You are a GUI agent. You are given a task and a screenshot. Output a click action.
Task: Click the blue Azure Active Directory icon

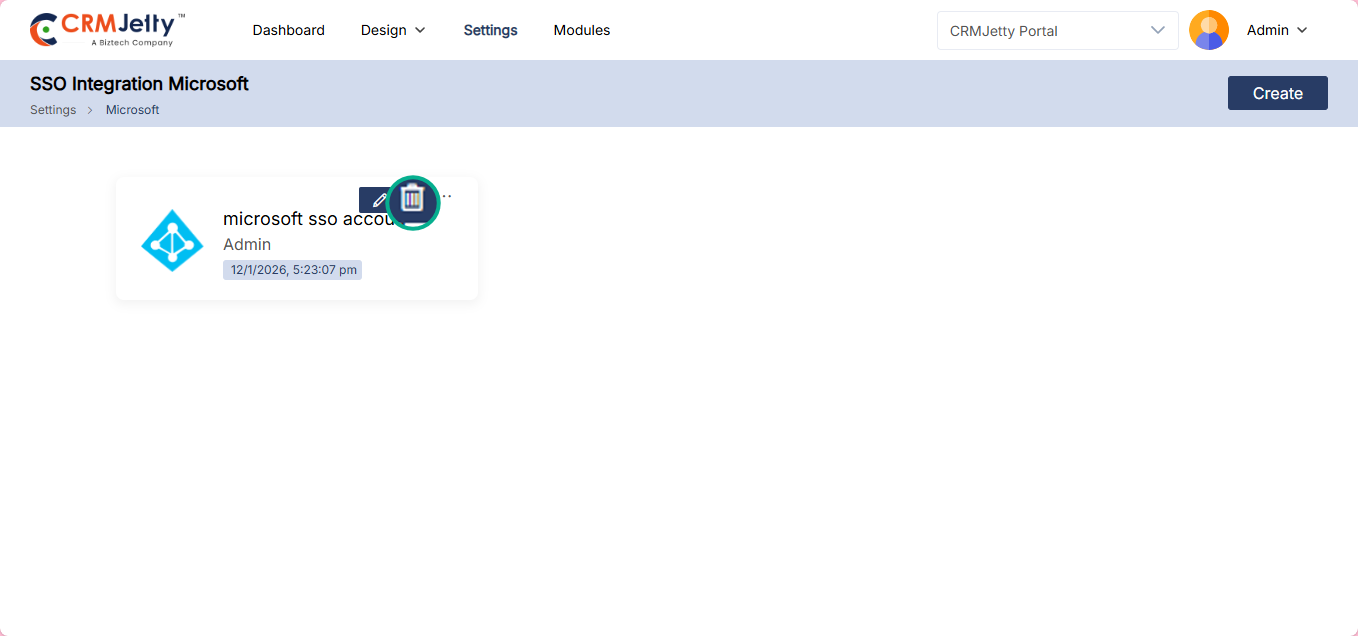point(172,240)
